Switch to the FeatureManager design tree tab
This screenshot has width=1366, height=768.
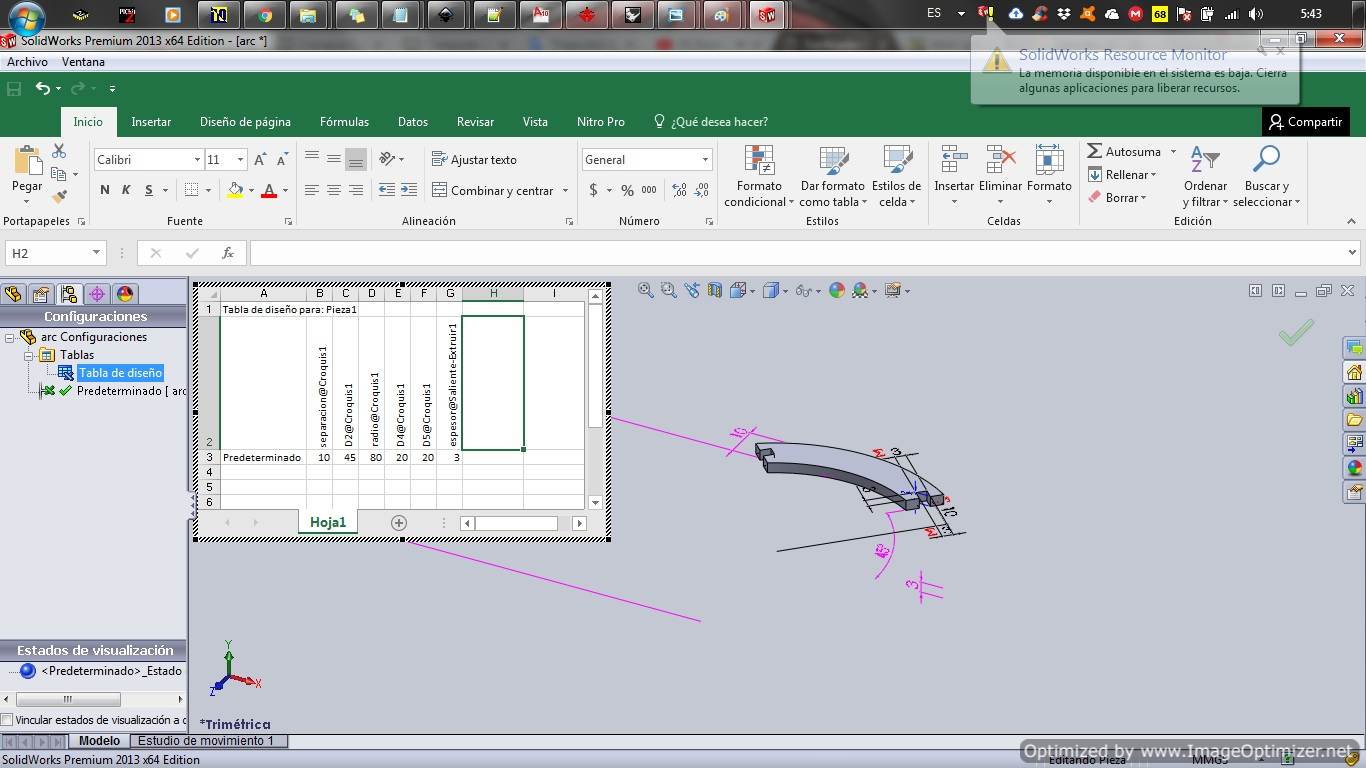[13, 294]
